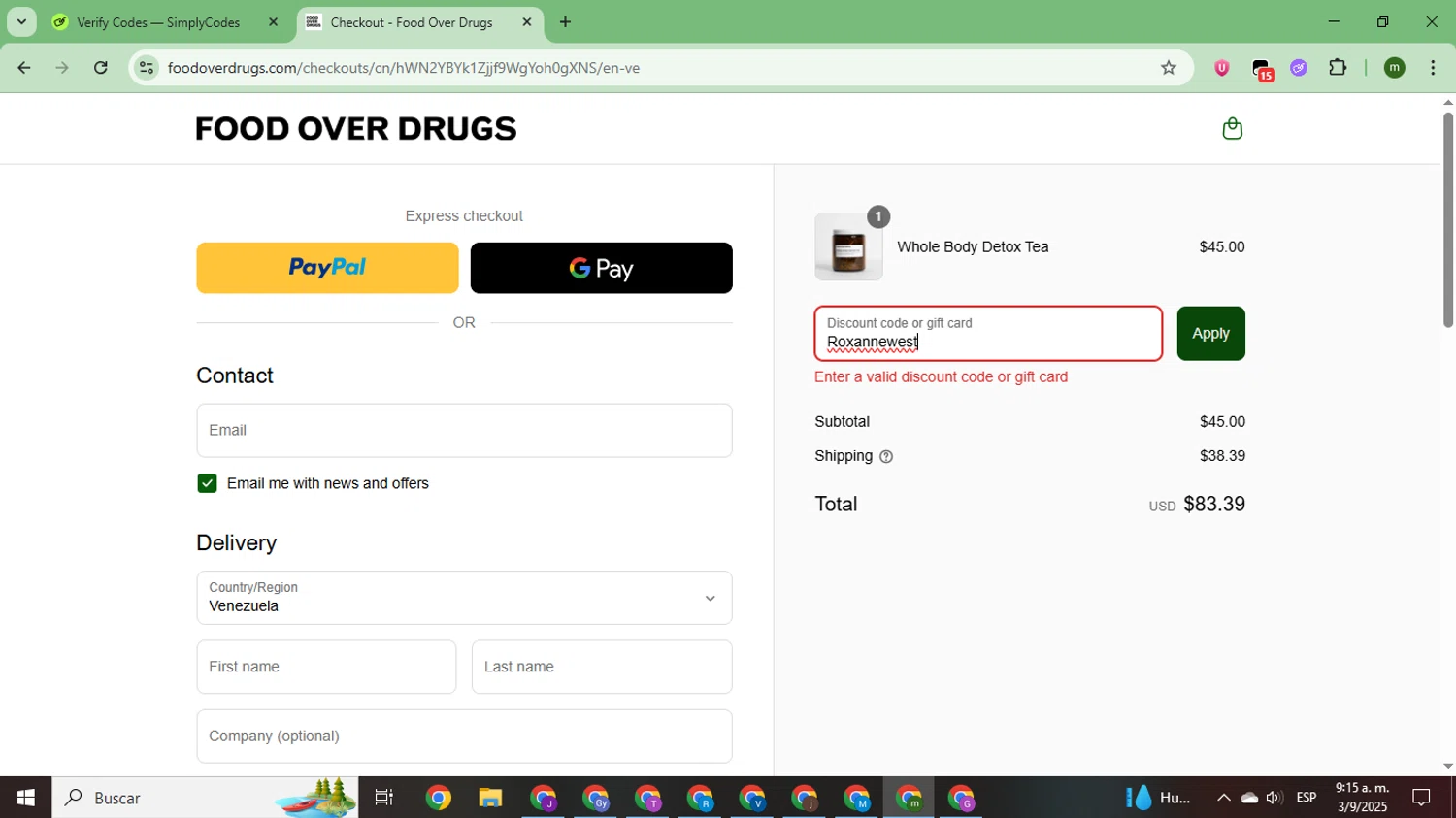Image resolution: width=1456 pixels, height=818 pixels.
Task: Open the OneDrive cloud tray icon
Action: pyautogui.click(x=1249, y=798)
